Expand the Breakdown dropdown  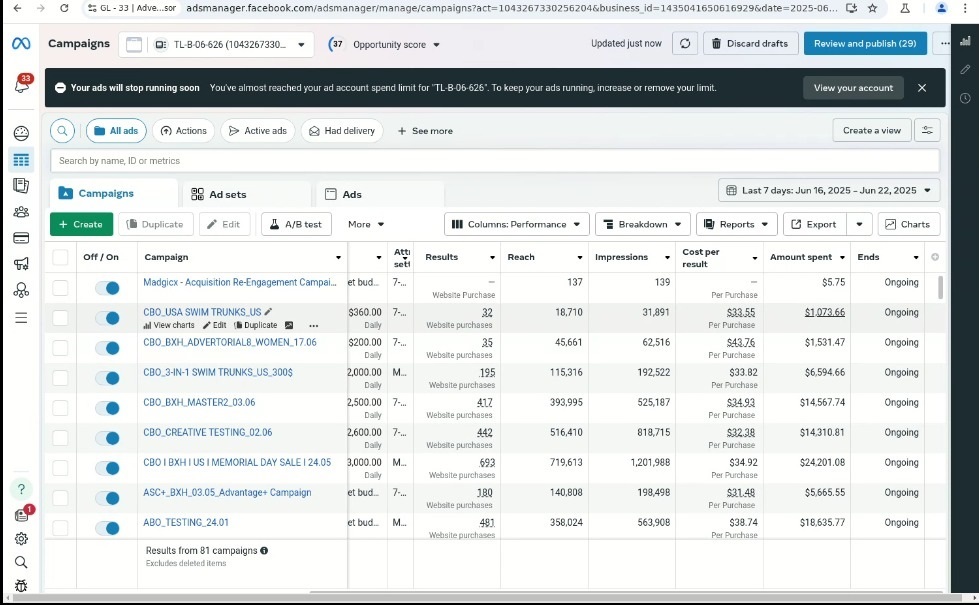642,224
